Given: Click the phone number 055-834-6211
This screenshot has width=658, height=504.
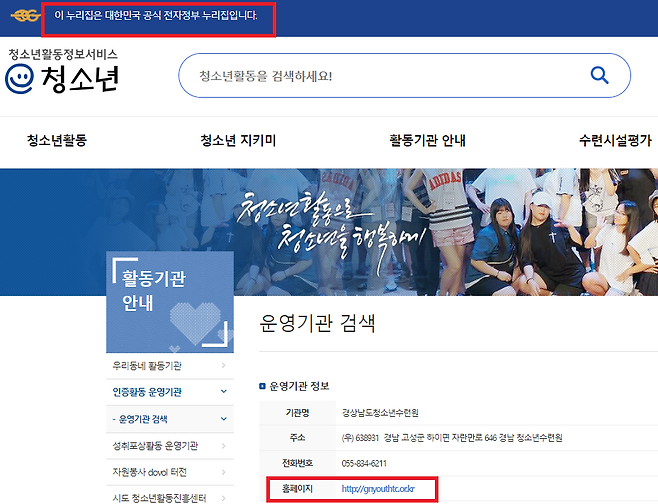Looking at the screenshot, I should coord(364,463).
